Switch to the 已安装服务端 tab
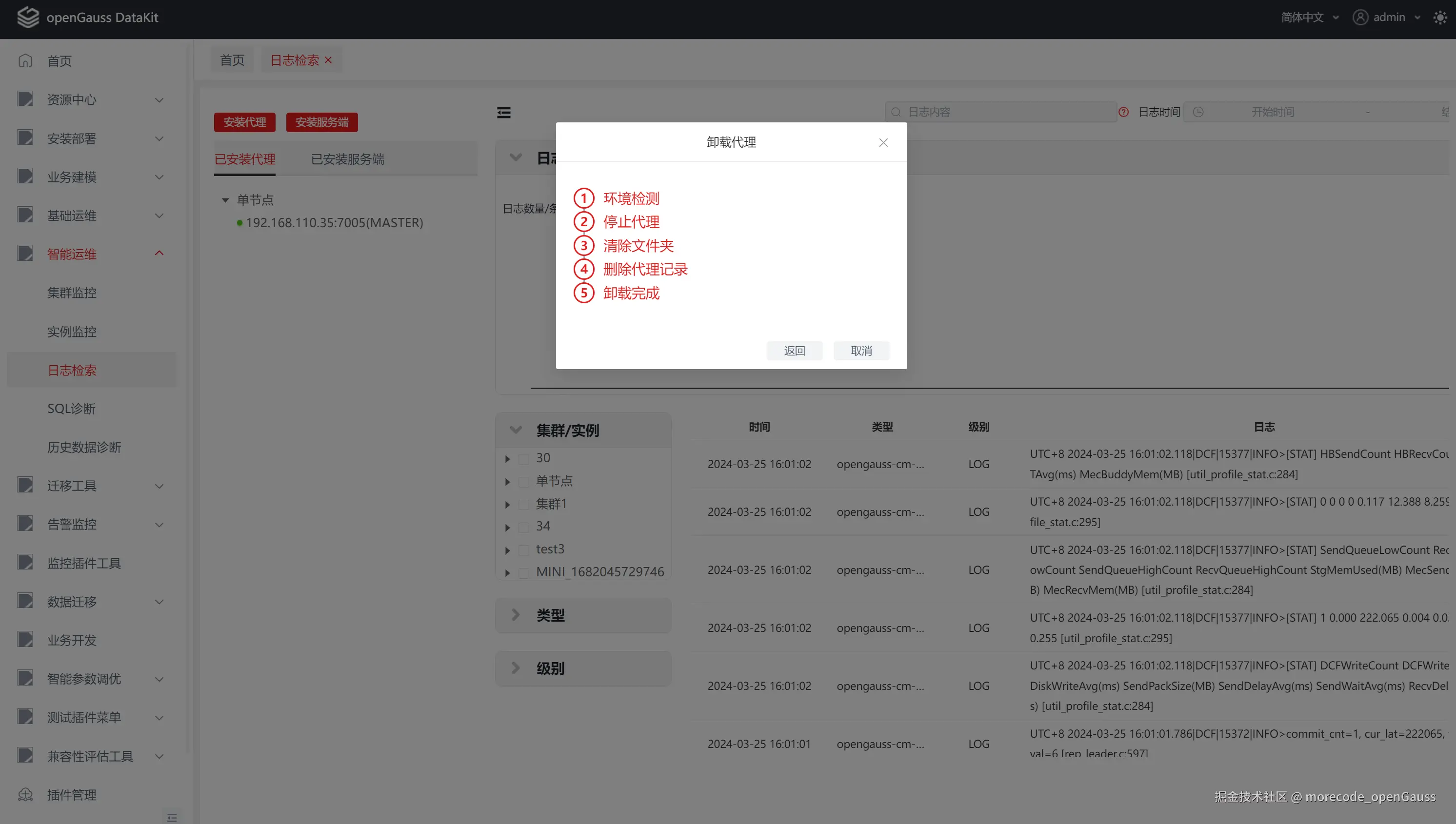 coord(348,159)
